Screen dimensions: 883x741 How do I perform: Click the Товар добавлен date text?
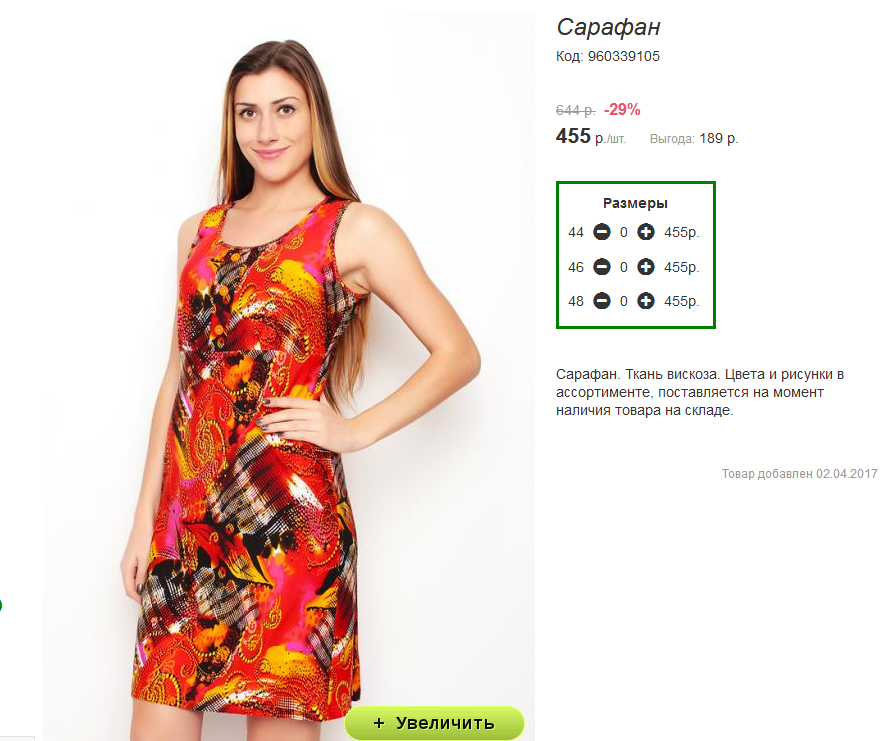pyautogui.click(x=800, y=474)
